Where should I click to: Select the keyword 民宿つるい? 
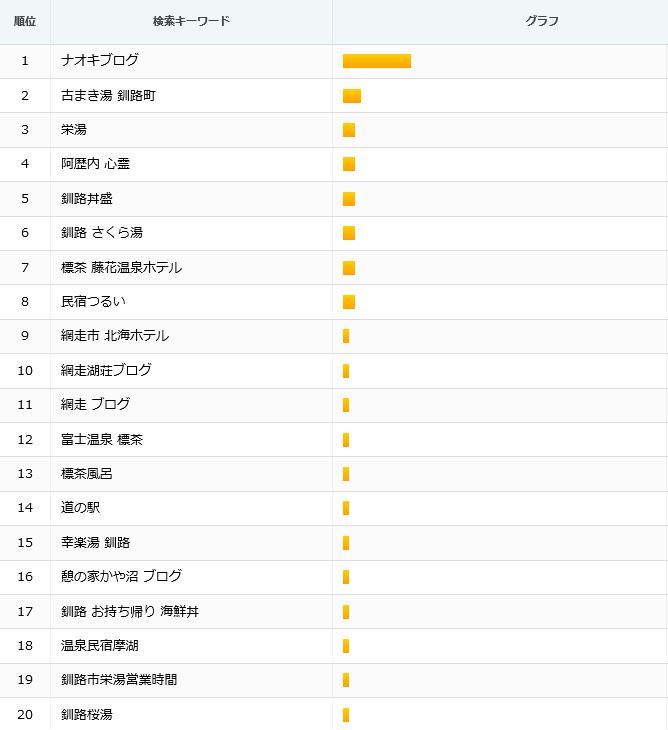click(x=93, y=302)
